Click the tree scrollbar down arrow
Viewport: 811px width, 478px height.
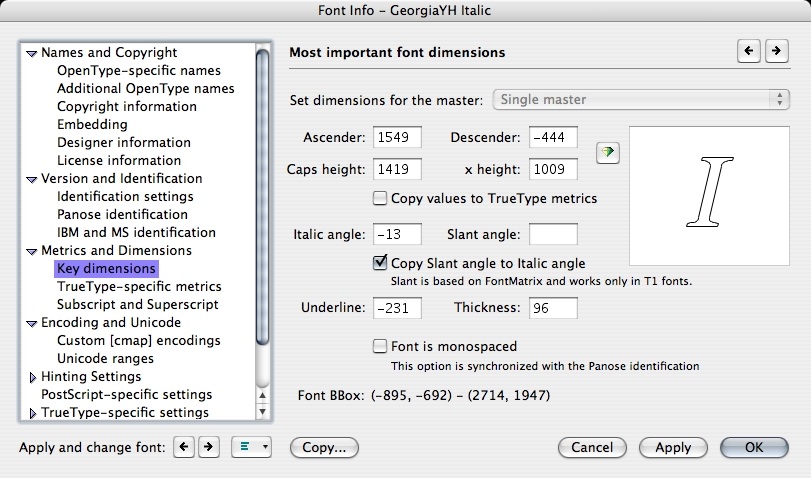[x=263, y=412]
